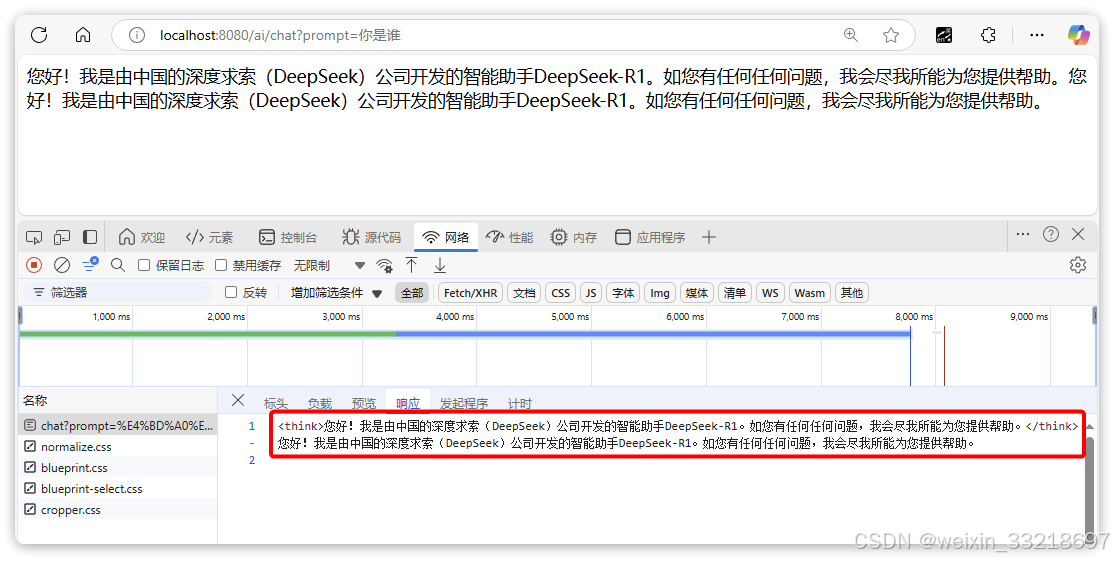
Task: Go to the browser home page
Action: pyautogui.click(x=83, y=35)
